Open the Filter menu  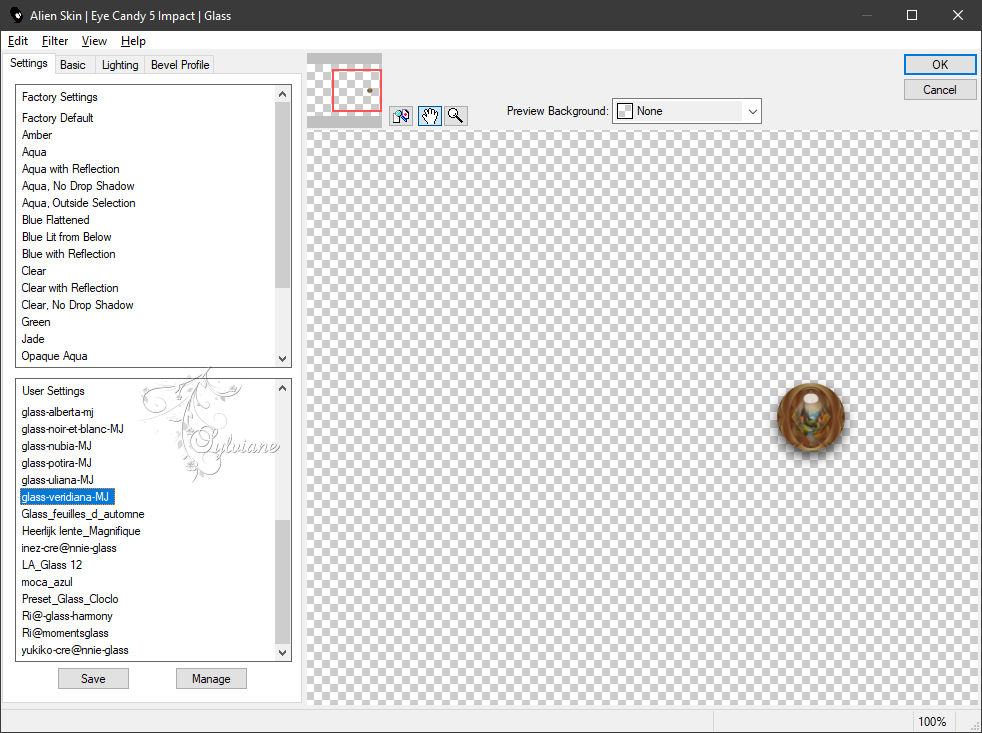click(x=54, y=41)
